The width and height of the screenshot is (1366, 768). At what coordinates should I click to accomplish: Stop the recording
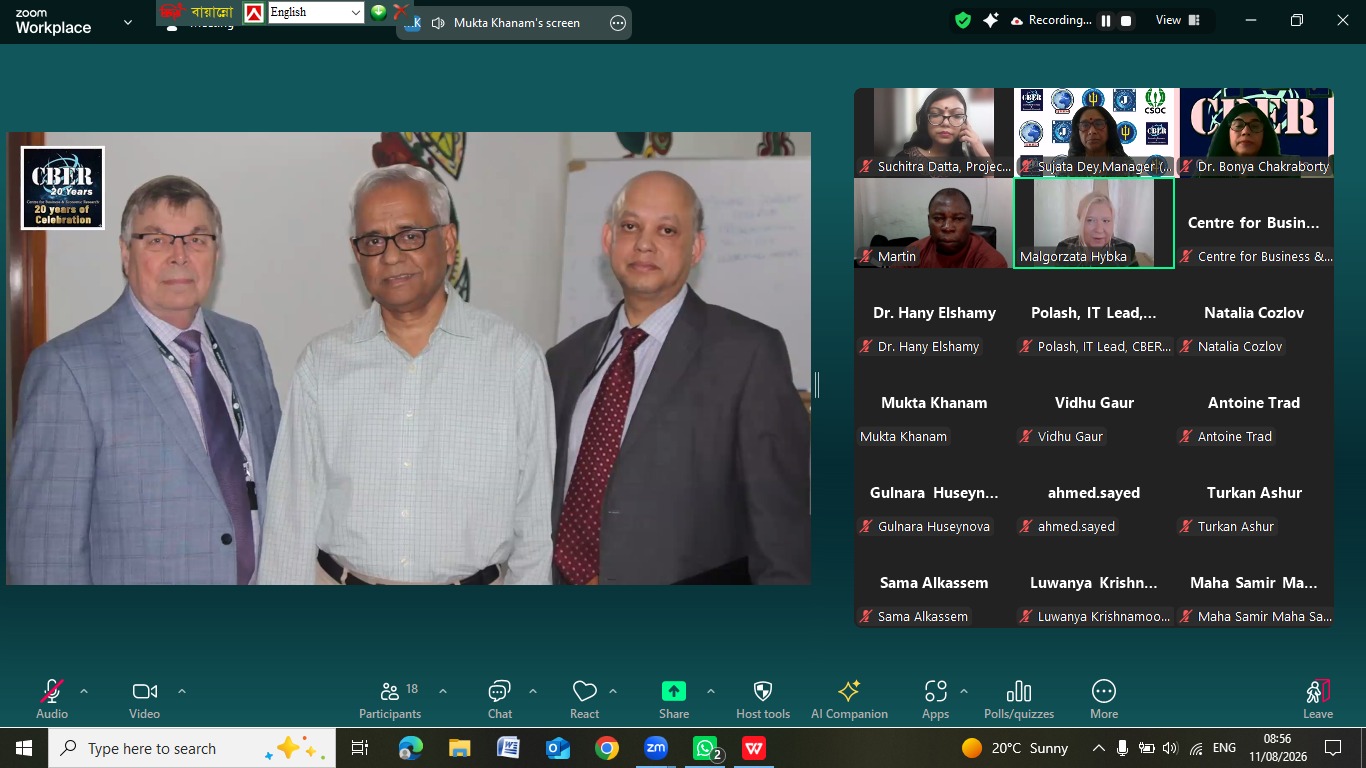tap(1126, 20)
